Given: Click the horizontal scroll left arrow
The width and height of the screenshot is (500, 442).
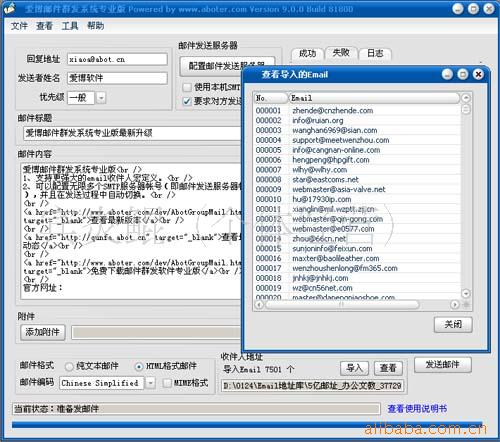Looking at the screenshot, I should click(x=260, y=304).
